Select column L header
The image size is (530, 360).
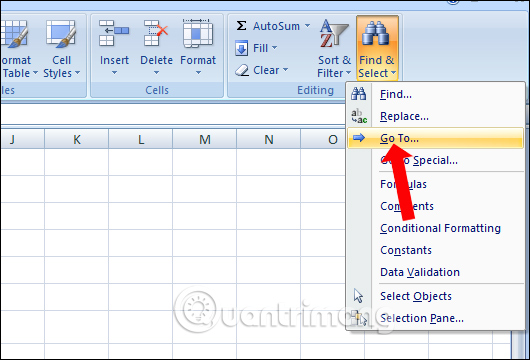click(140, 139)
